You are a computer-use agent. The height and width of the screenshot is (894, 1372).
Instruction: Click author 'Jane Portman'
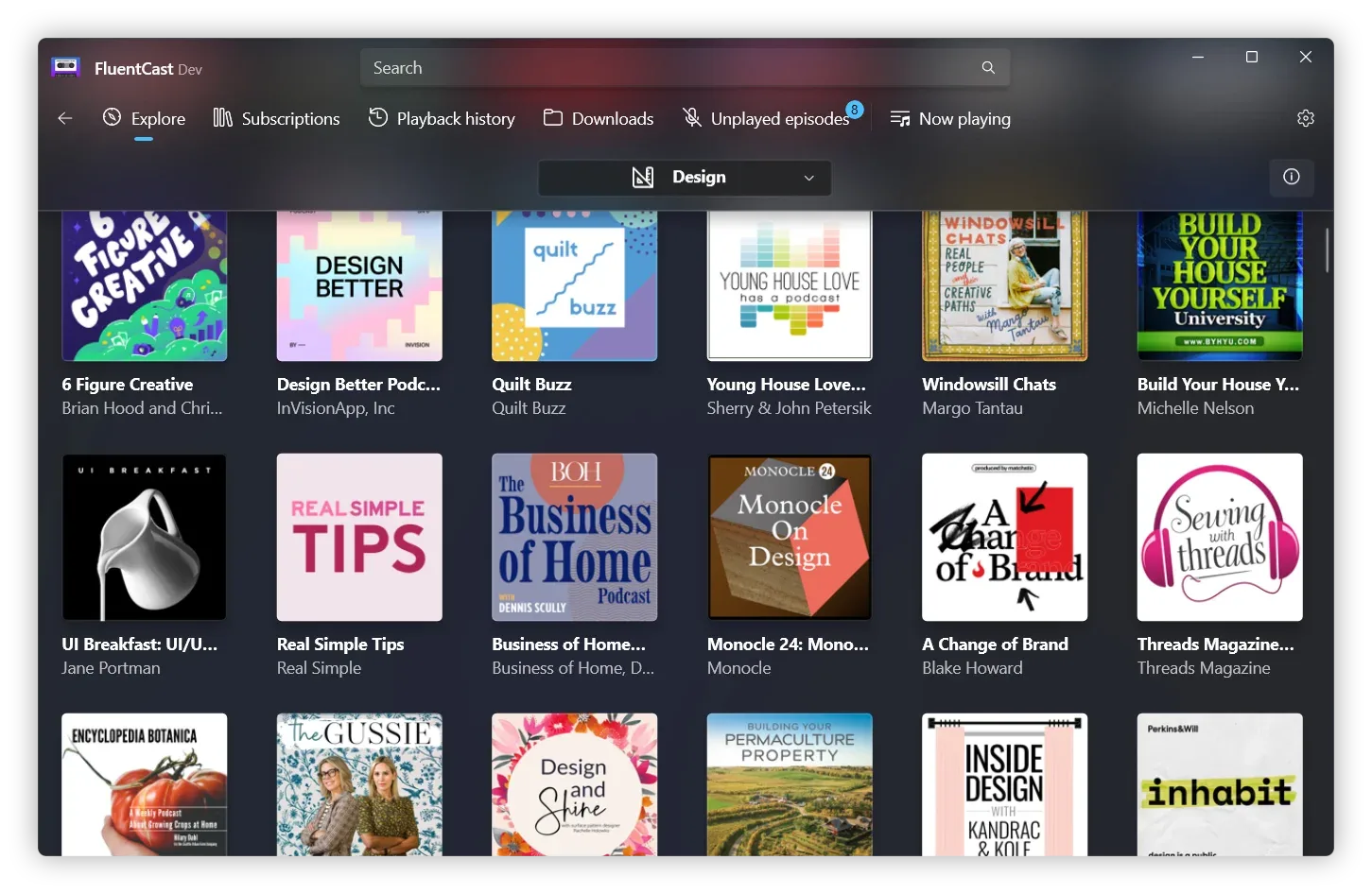tap(112, 668)
